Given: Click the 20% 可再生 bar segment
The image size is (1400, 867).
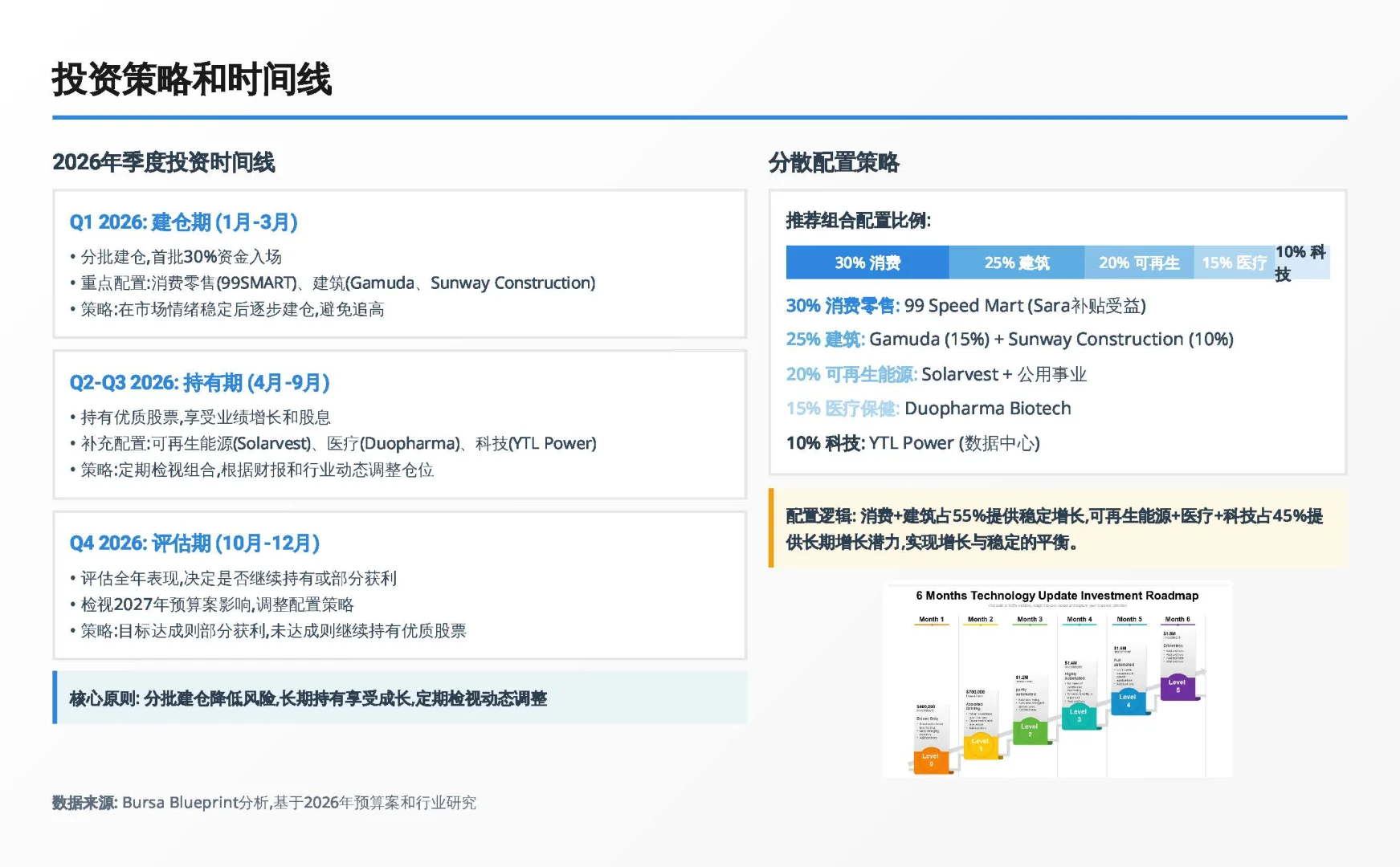Looking at the screenshot, I should (1139, 263).
